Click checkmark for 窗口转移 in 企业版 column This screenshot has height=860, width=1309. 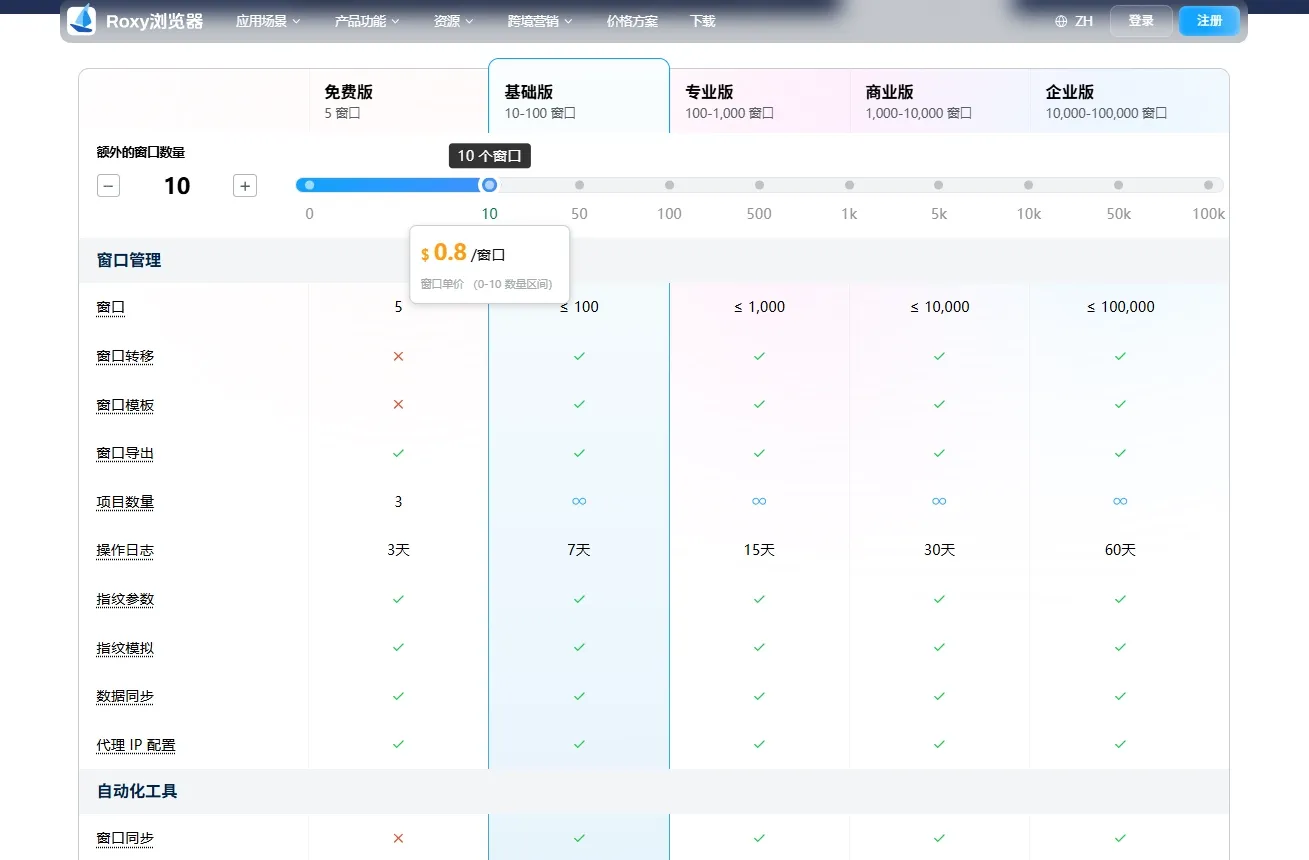point(1120,356)
